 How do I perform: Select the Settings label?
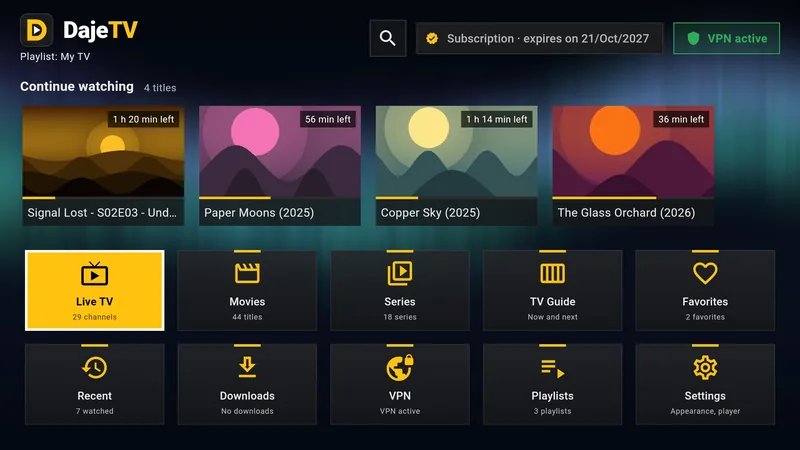[705, 396]
